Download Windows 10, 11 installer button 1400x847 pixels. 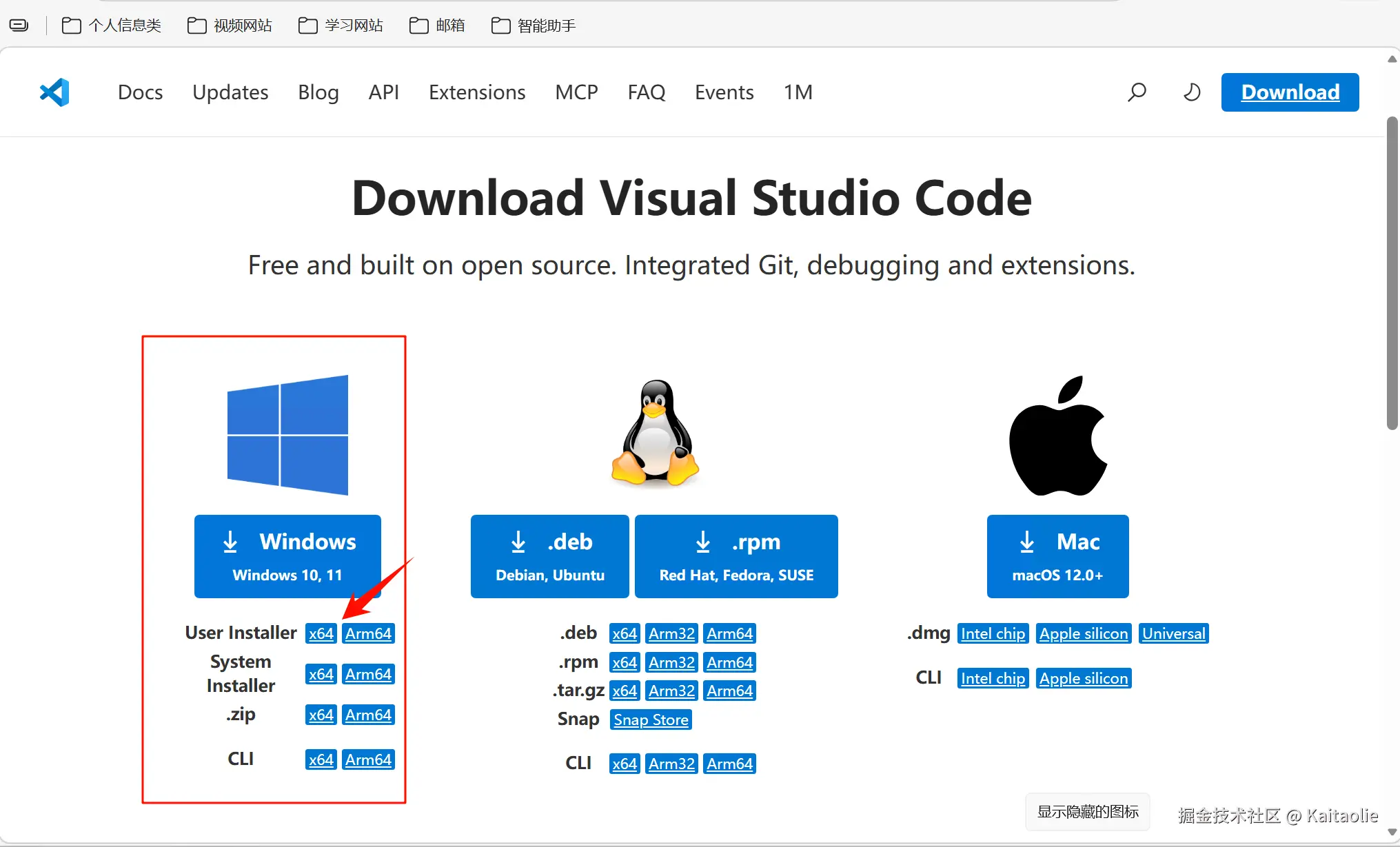(287, 556)
